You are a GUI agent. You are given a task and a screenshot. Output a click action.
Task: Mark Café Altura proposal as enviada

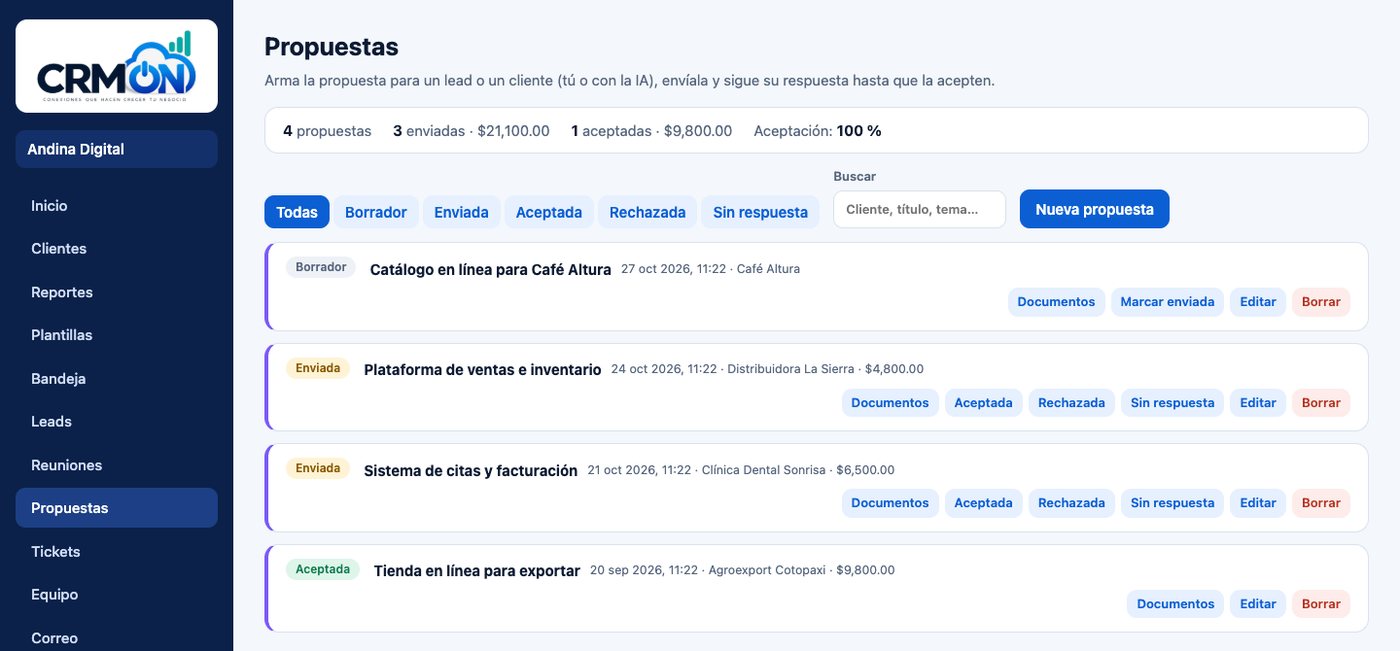click(x=1167, y=302)
